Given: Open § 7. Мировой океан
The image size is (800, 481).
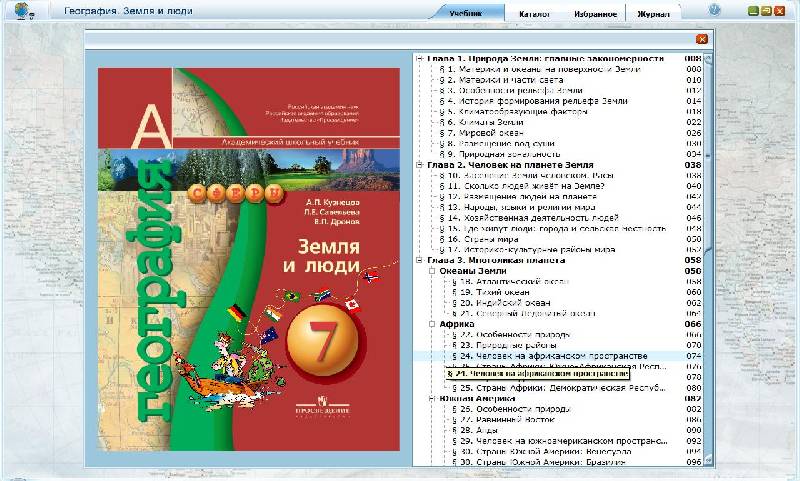Looking at the screenshot, I should 481,133.
